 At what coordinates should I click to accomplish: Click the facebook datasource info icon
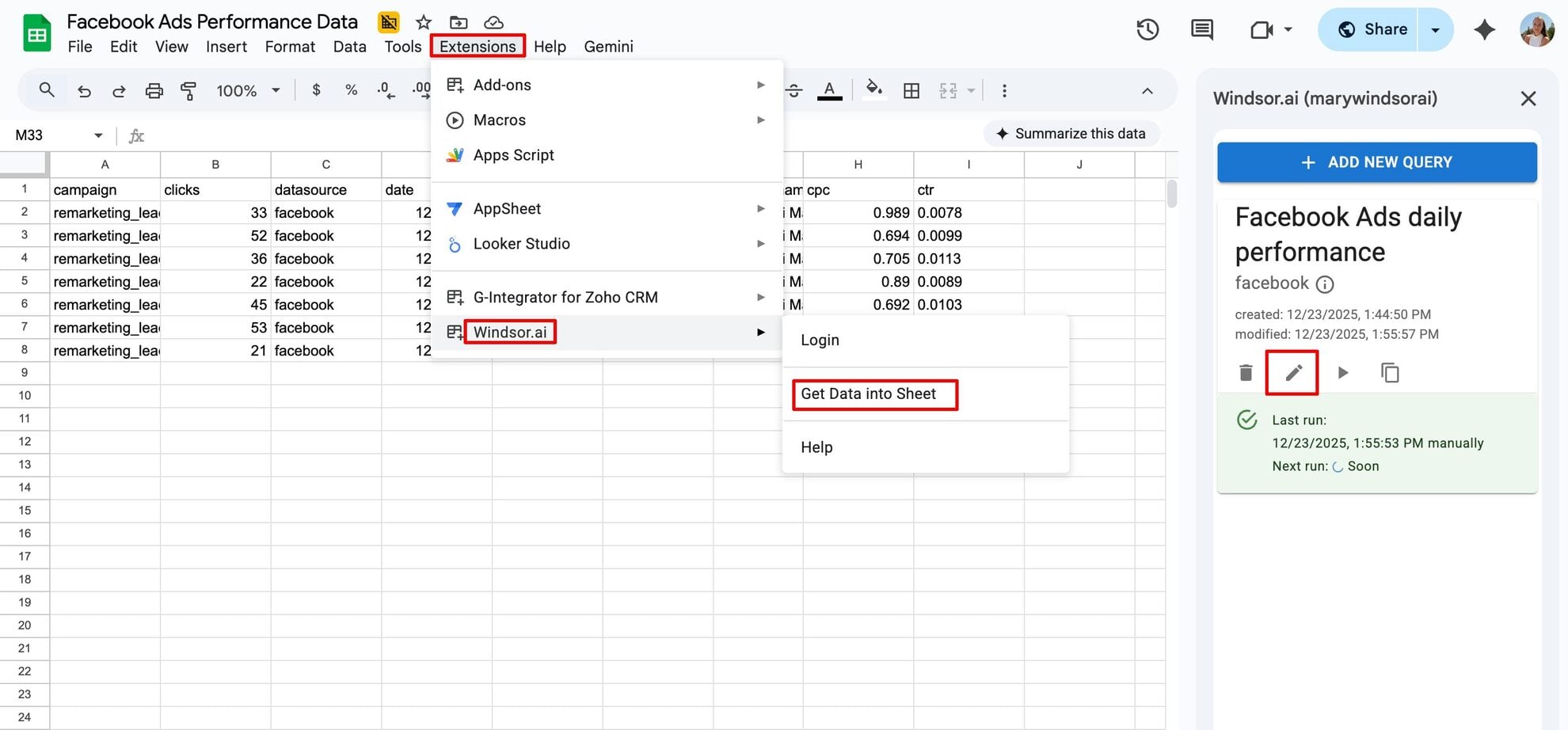(1326, 284)
